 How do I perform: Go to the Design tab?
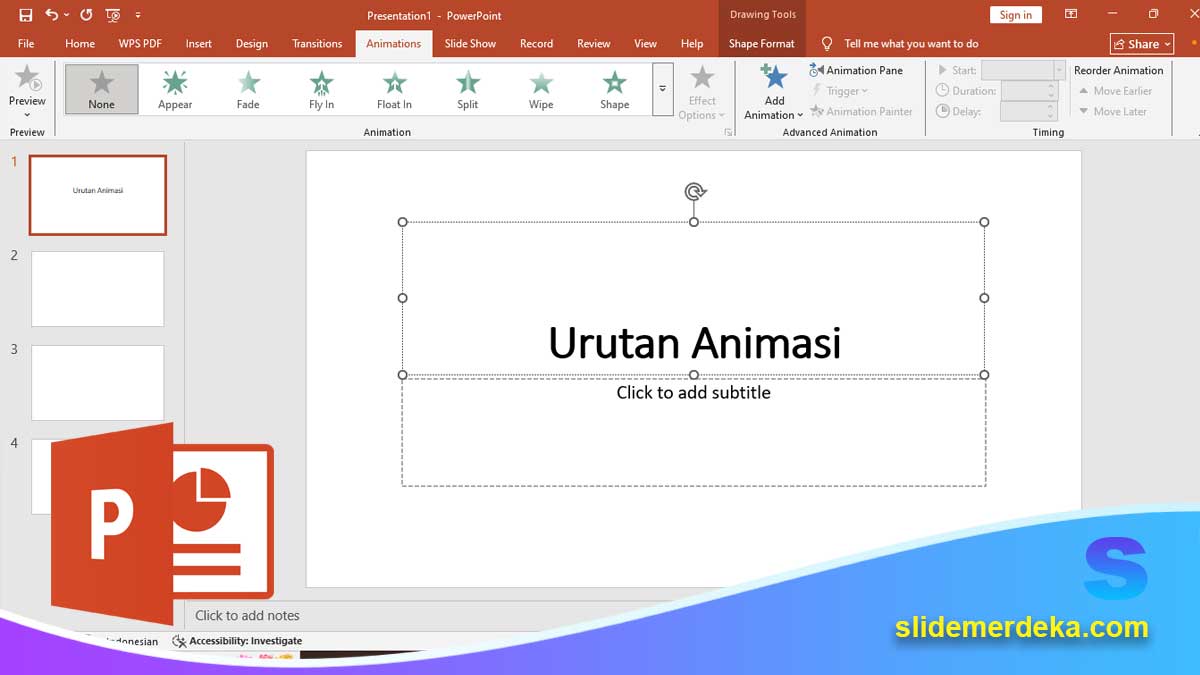point(252,43)
